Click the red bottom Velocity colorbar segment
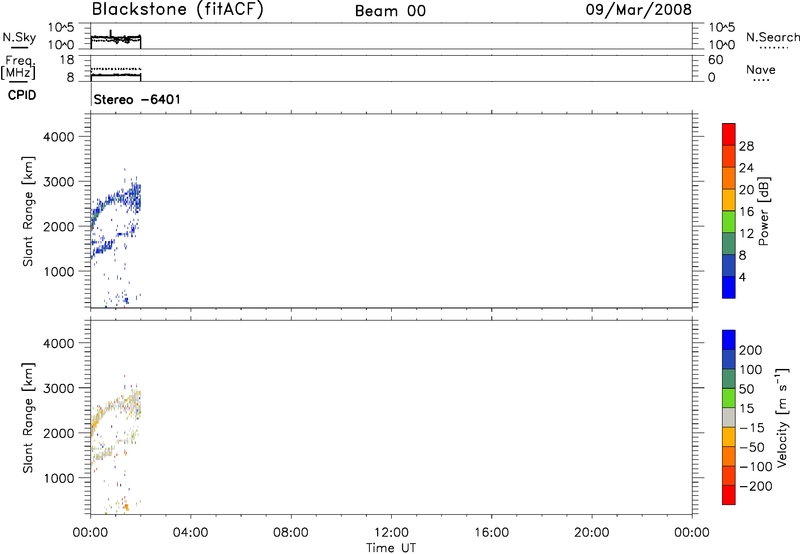 tap(729, 495)
